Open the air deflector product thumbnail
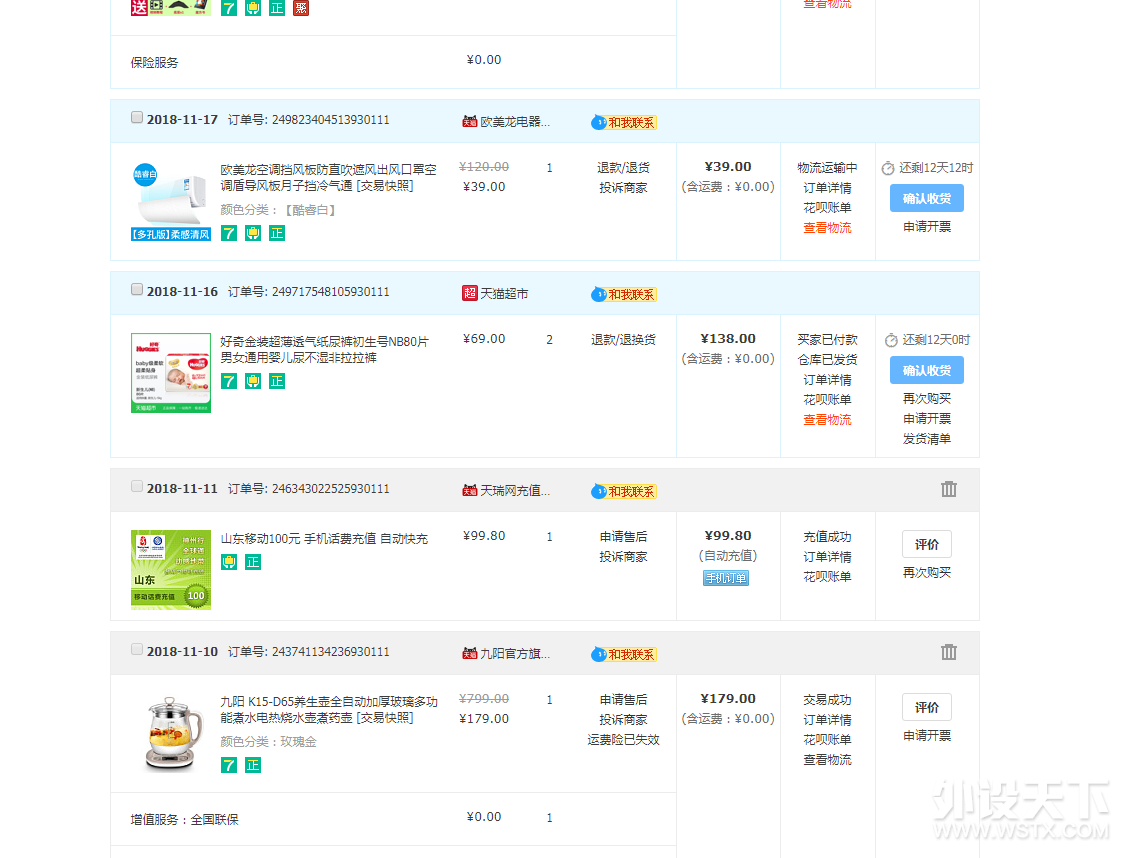This screenshot has height=858, width=1128. coord(170,201)
